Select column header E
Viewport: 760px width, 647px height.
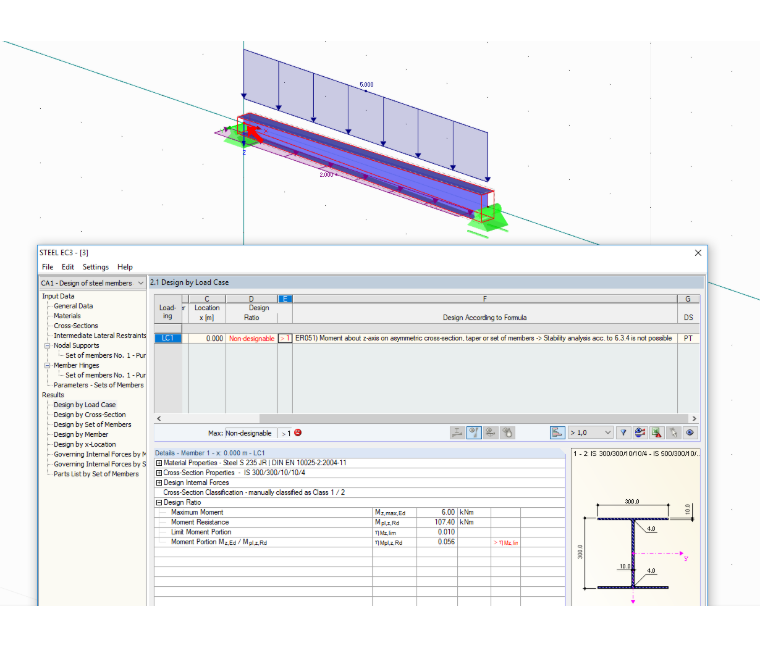pos(285,299)
